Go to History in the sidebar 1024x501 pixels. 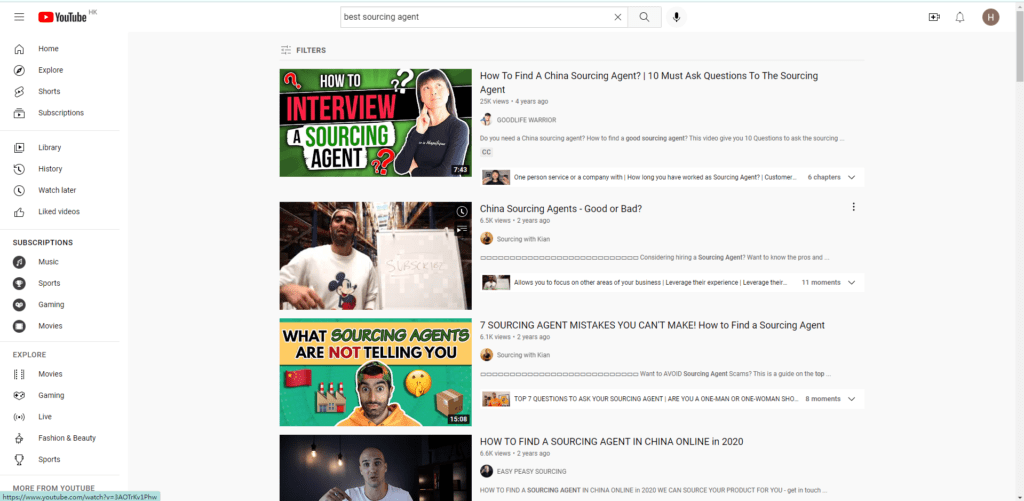tap(50, 169)
